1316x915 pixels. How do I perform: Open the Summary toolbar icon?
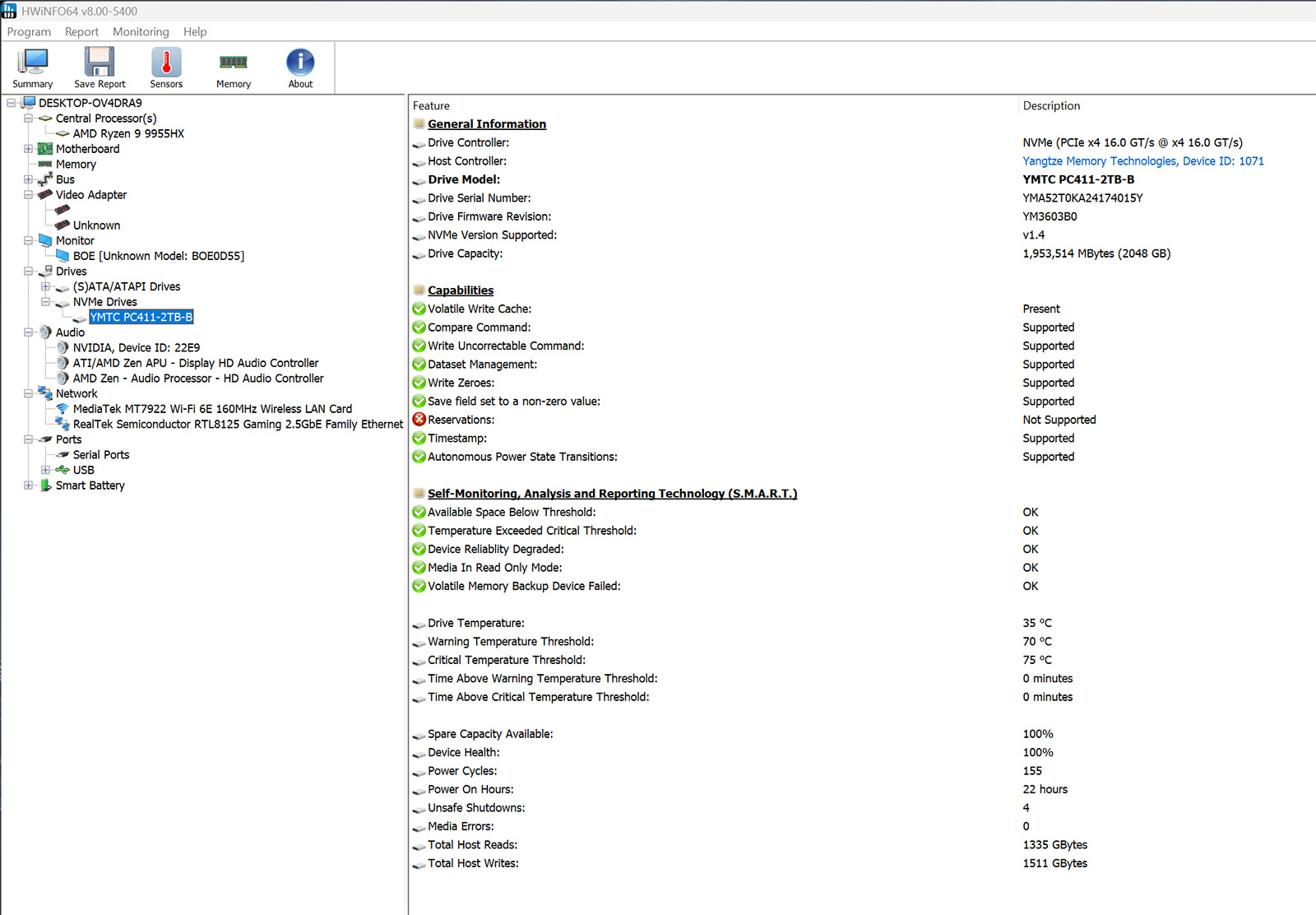[x=33, y=63]
